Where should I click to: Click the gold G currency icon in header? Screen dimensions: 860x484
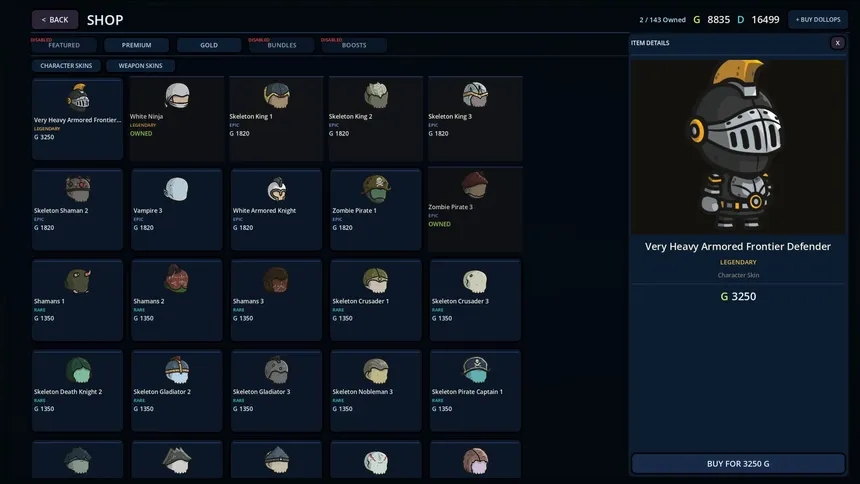697,20
